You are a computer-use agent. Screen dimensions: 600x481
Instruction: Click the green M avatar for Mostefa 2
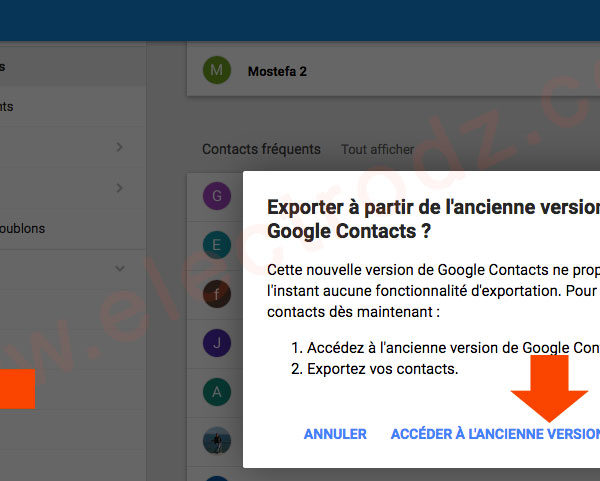coord(217,70)
